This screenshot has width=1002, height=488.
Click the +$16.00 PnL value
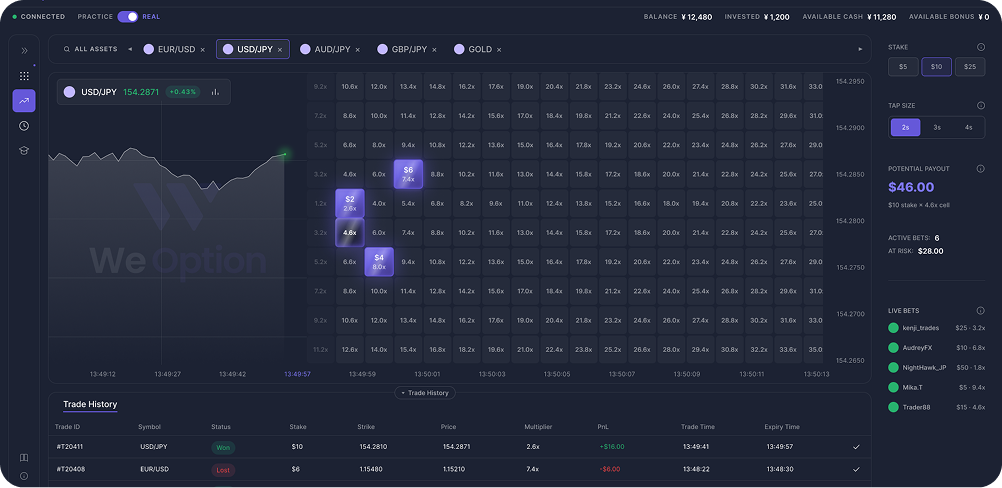click(612, 447)
